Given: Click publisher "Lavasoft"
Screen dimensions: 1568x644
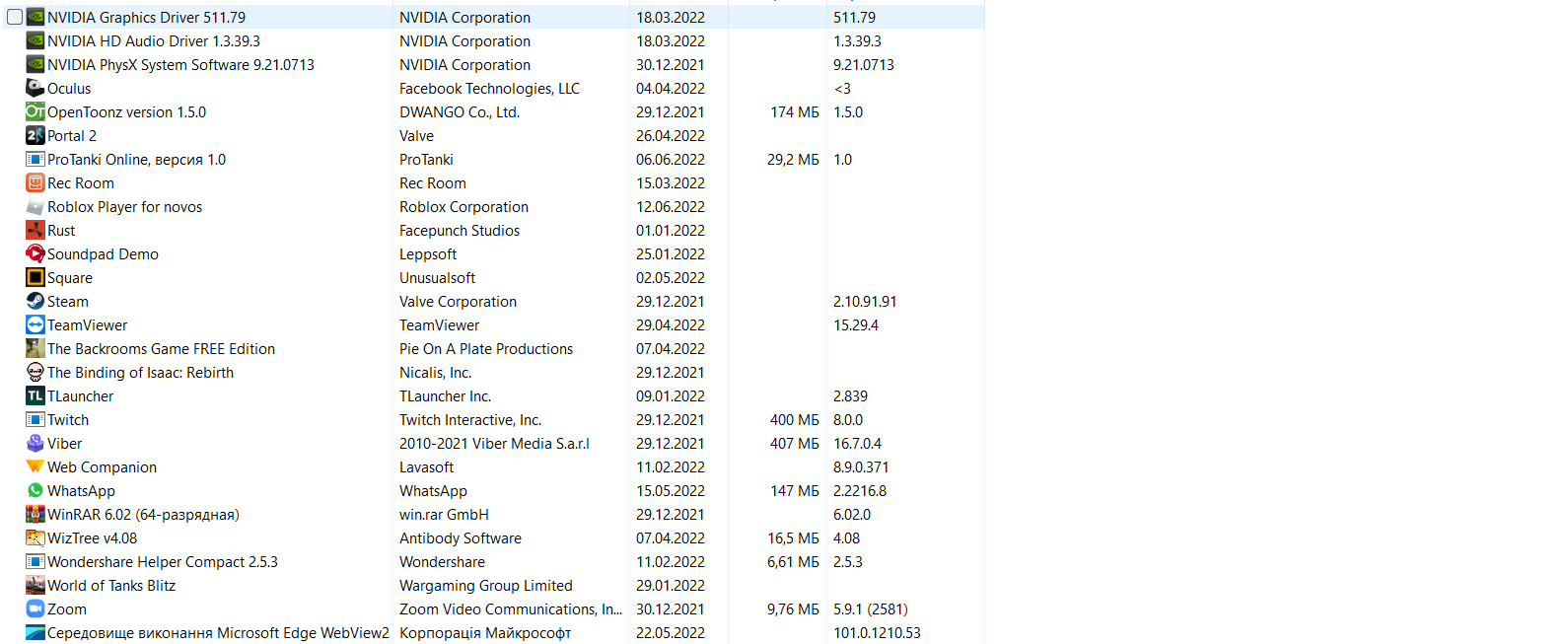Looking at the screenshot, I should [427, 467].
